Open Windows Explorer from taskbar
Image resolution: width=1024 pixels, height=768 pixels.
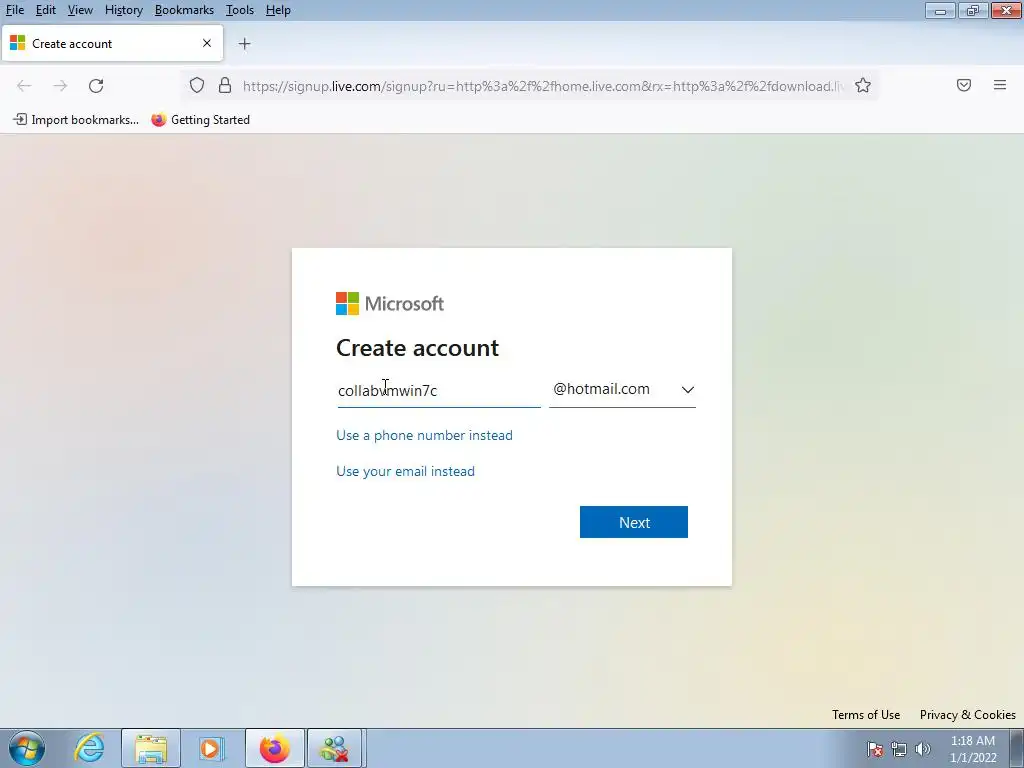pyautogui.click(x=151, y=748)
